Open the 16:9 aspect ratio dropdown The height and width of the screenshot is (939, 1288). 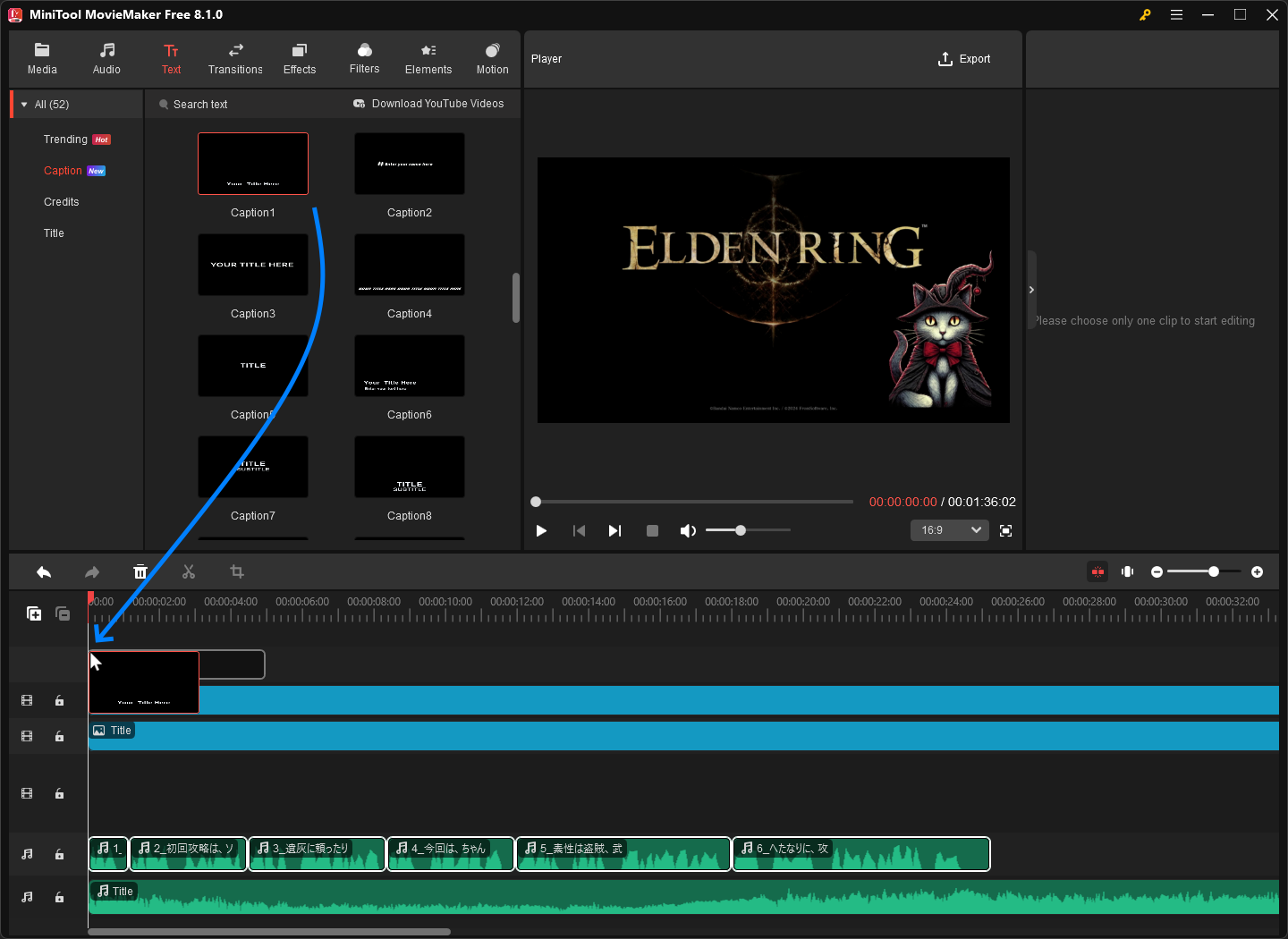click(x=950, y=530)
